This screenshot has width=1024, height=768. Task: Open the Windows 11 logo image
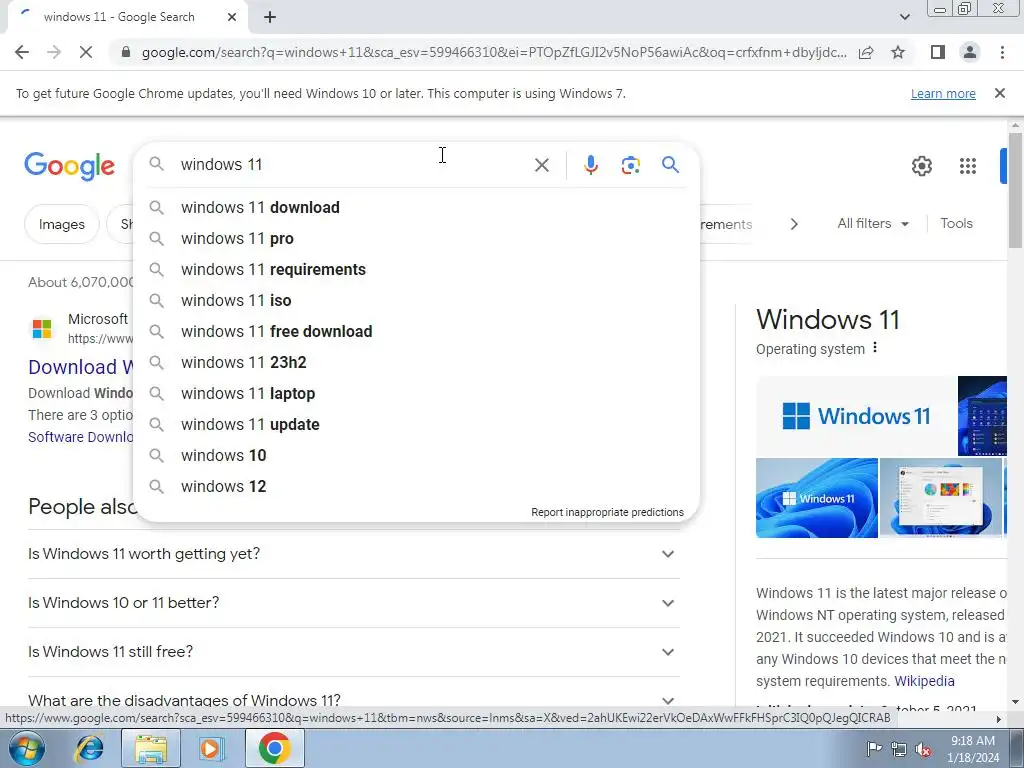pos(856,416)
